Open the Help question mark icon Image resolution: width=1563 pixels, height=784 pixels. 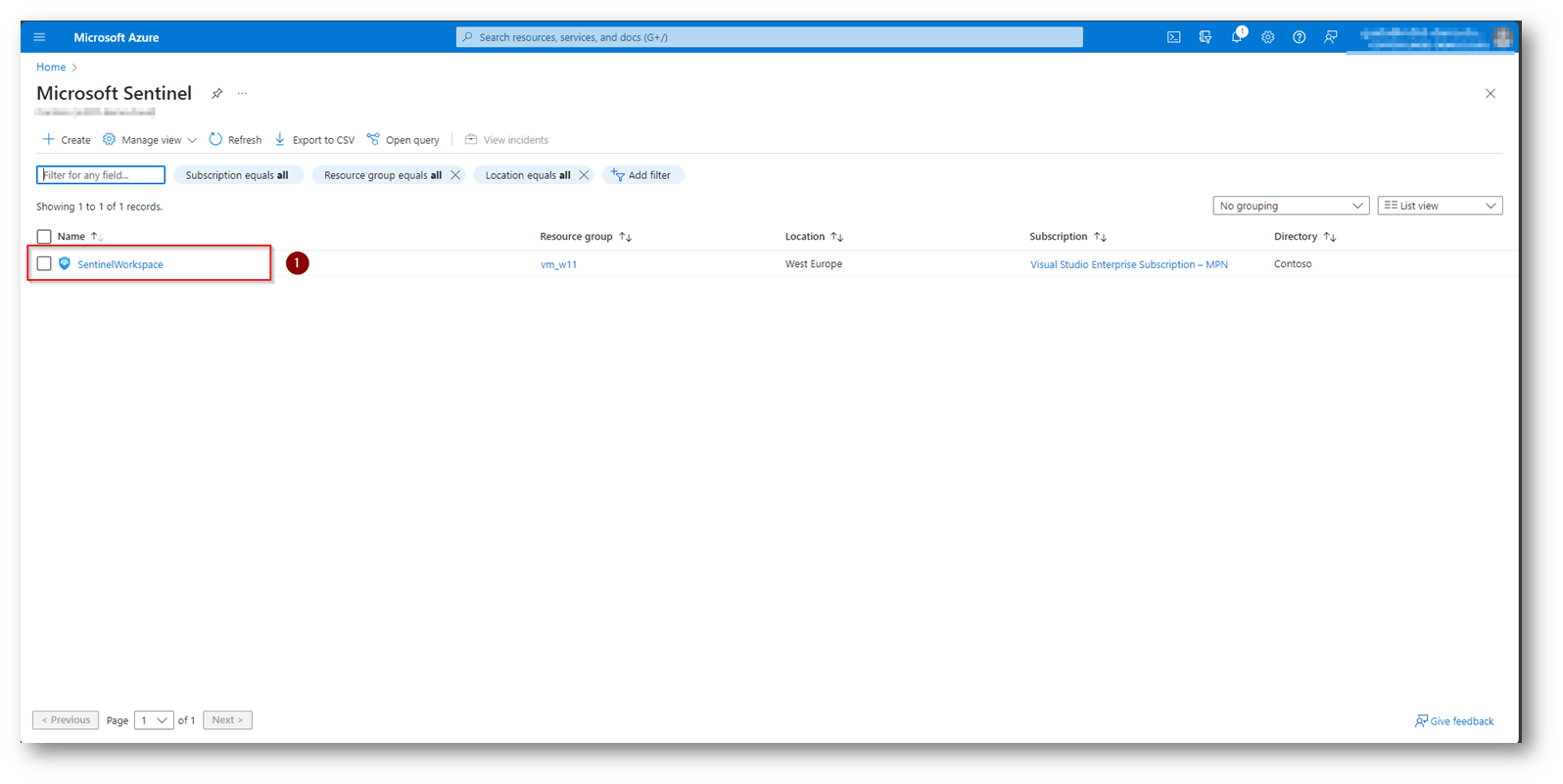tap(1299, 37)
